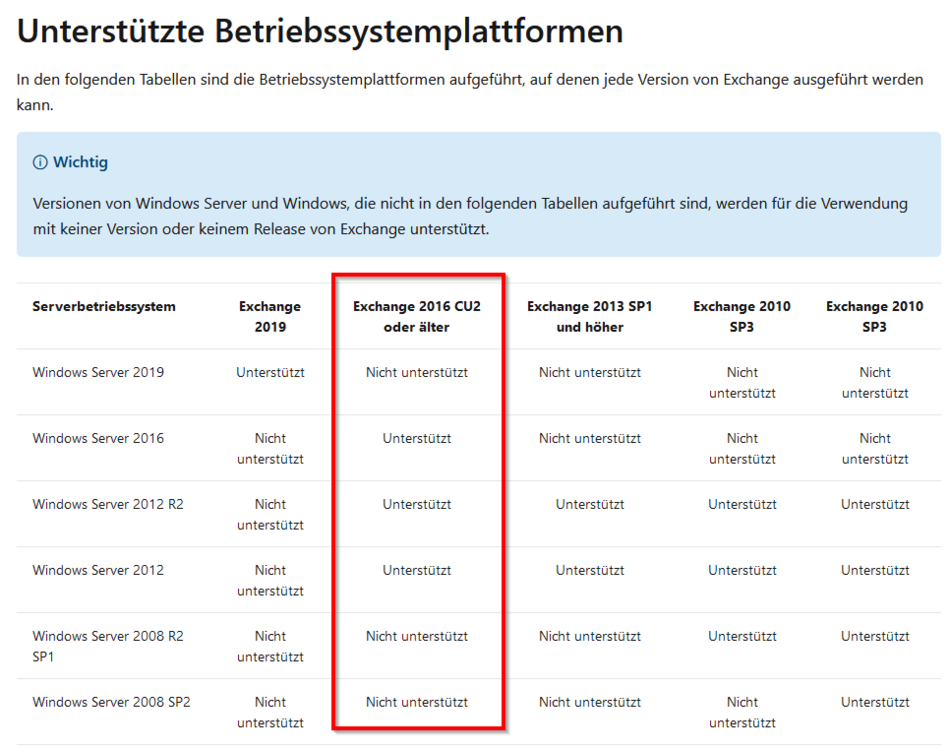The image size is (951, 750).
Task: Click Unterstützt cell for Exchange 2019 on Server 2019
Action: coord(270,372)
